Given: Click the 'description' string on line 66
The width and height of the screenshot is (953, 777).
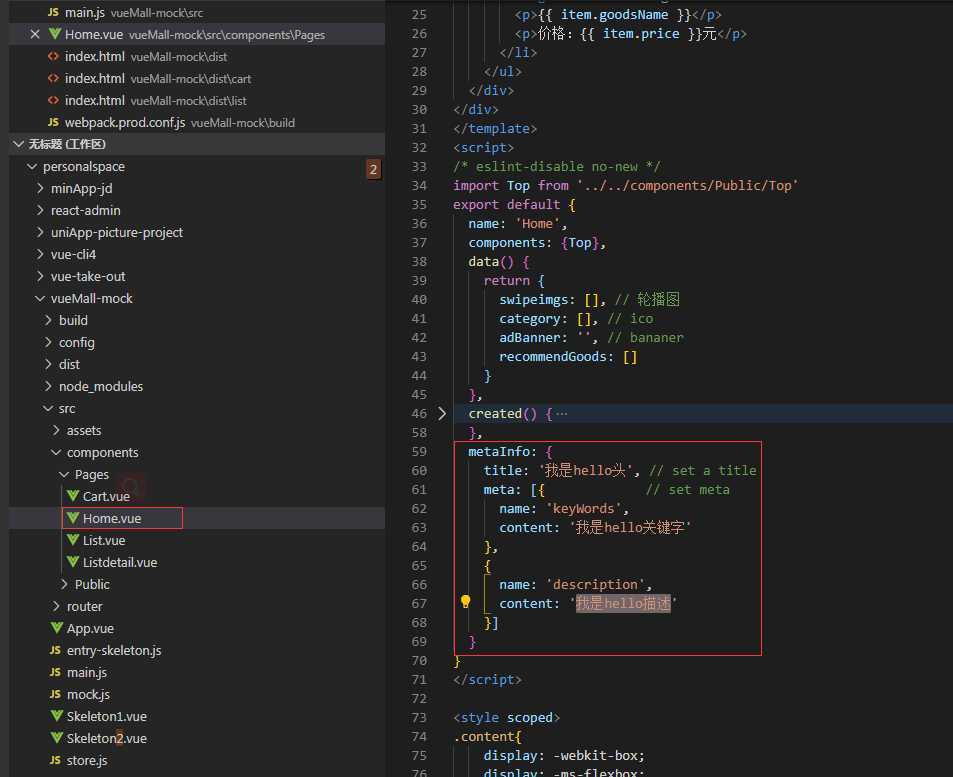Looking at the screenshot, I should pyautogui.click(x=595, y=584).
